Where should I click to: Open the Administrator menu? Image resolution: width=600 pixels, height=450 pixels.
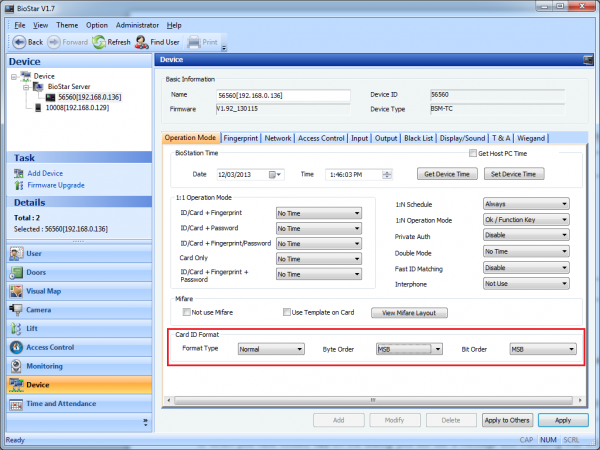point(136,24)
